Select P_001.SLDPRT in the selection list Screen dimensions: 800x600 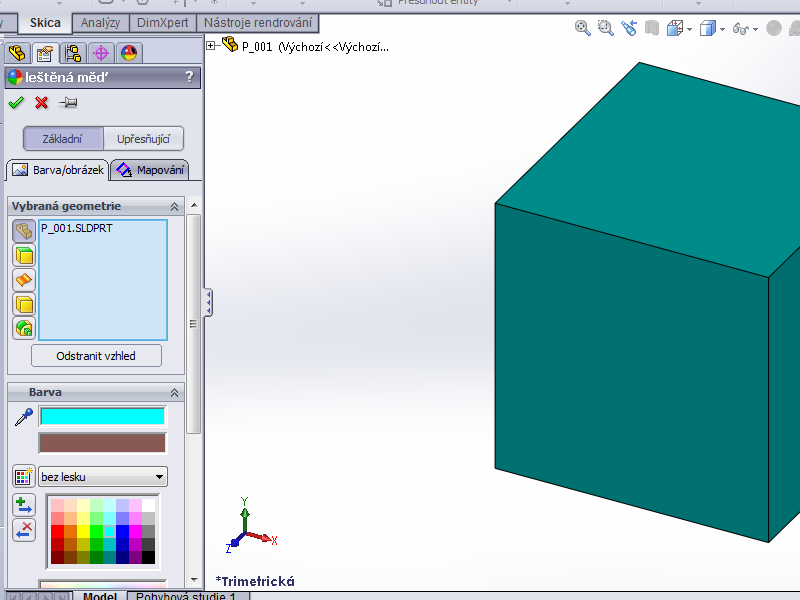pyautogui.click(x=77, y=228)
